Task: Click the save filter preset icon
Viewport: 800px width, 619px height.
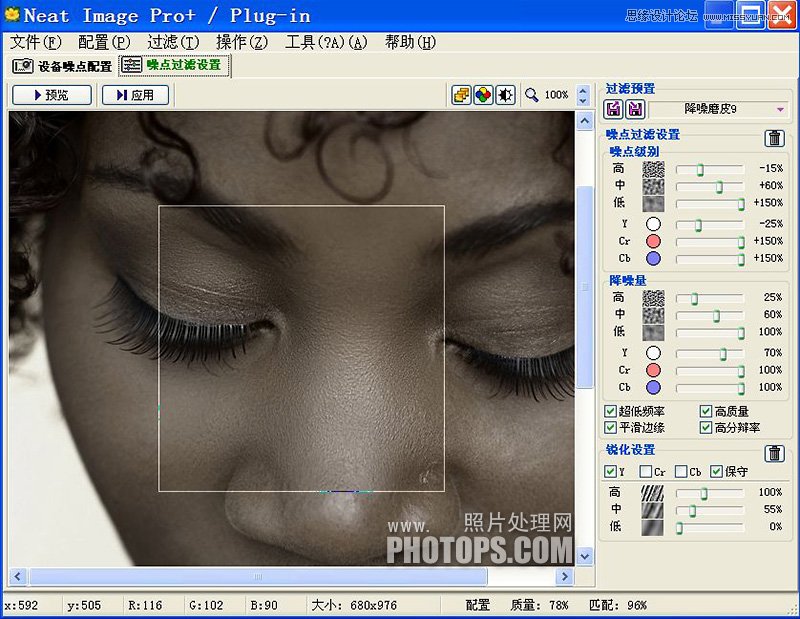Action: tap(635, 109)
